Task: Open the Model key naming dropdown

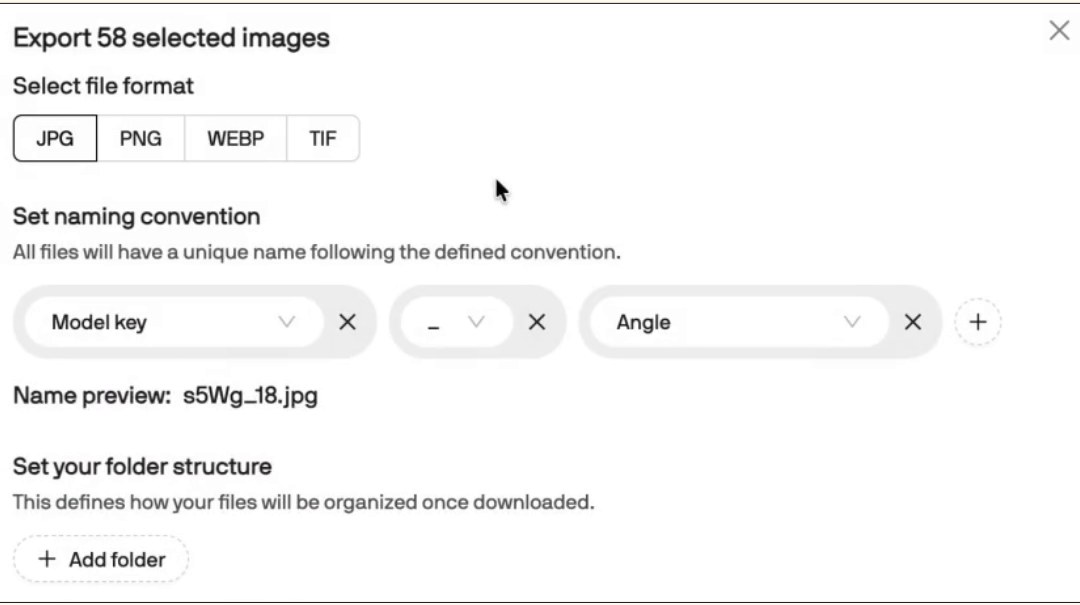Action: tap(174, 322)
